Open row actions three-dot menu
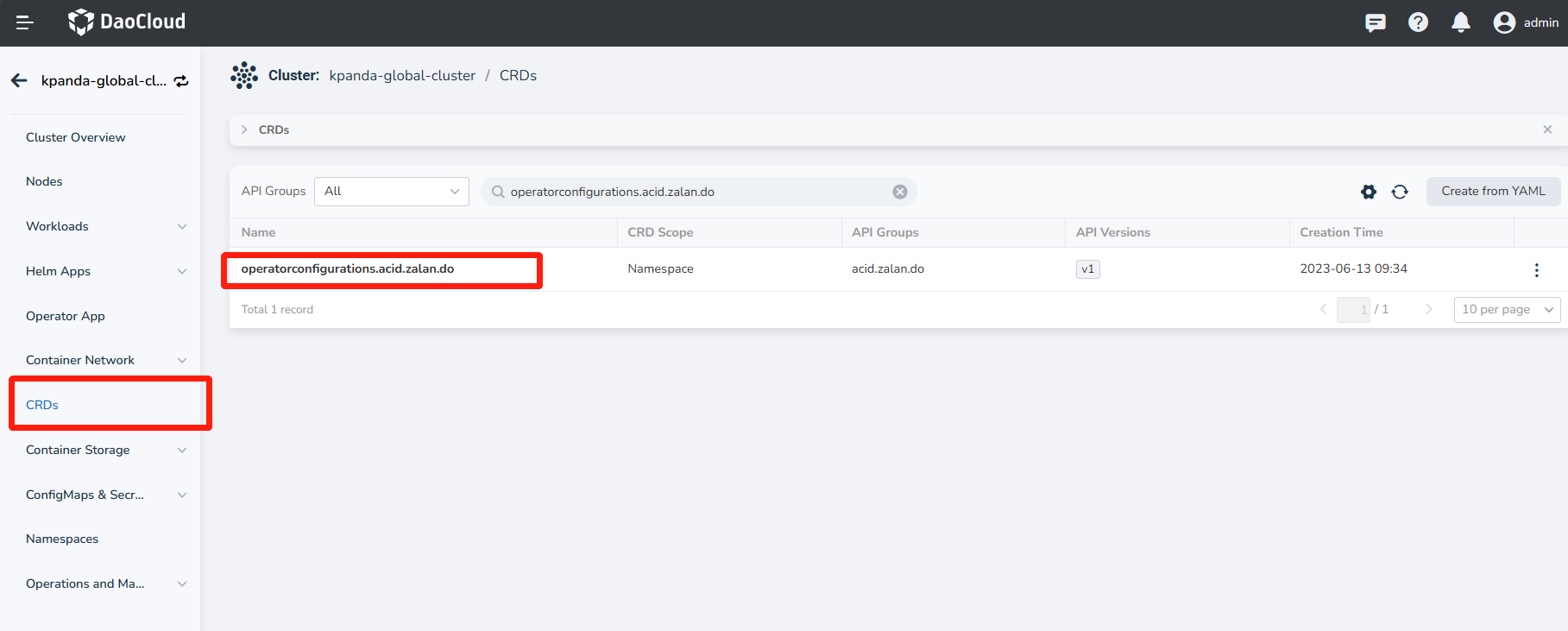Screen dimensions: 1568x631 [x=1536, y=270]
